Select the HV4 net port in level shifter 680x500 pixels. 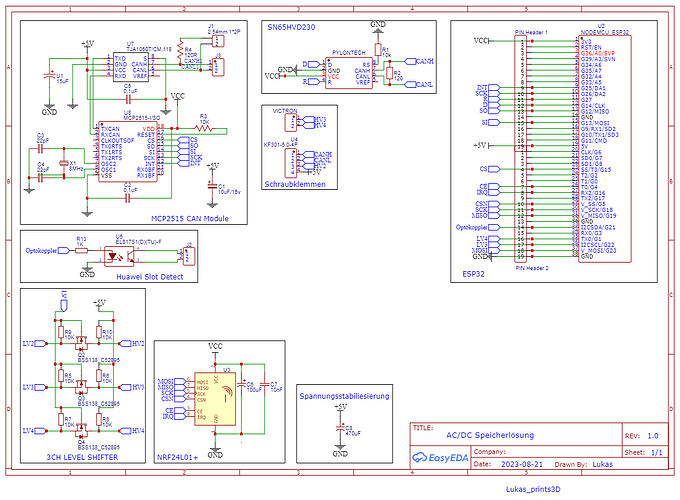pos(132,431)
